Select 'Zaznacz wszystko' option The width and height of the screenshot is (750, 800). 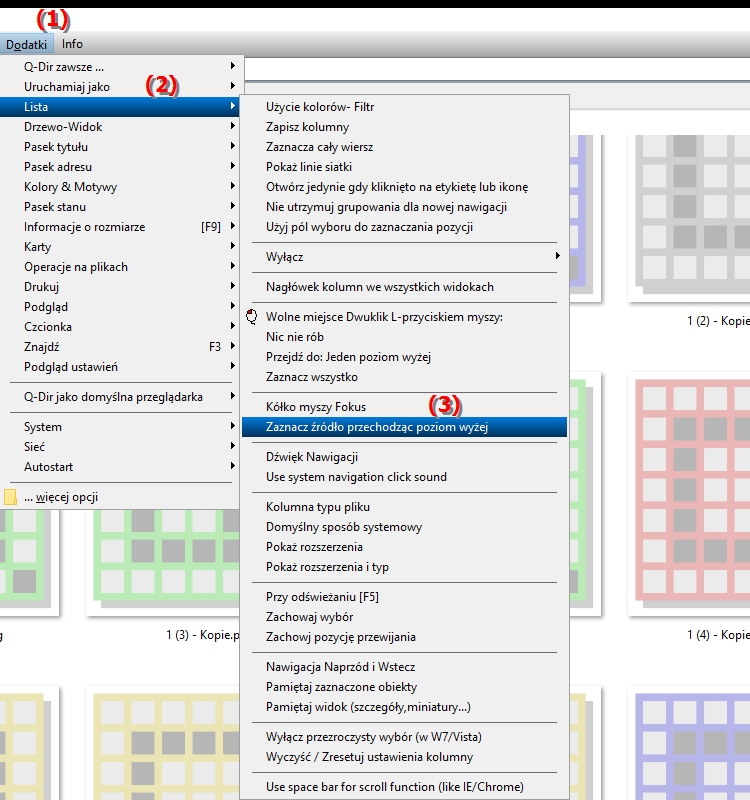coord(404,377)
